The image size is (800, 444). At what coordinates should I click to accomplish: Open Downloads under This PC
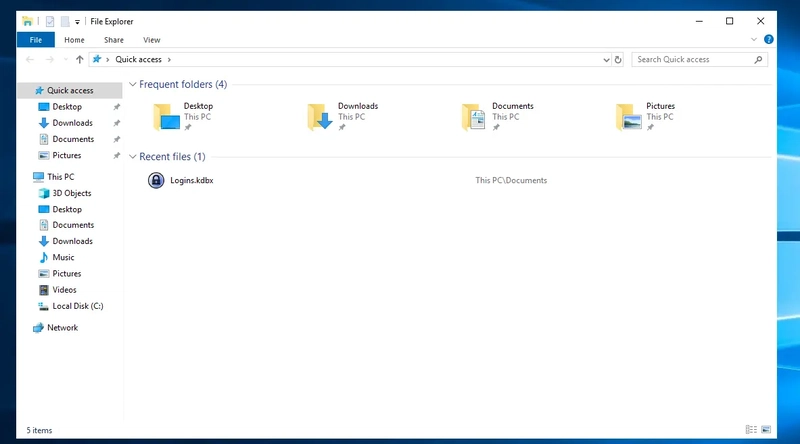(72, 241)
